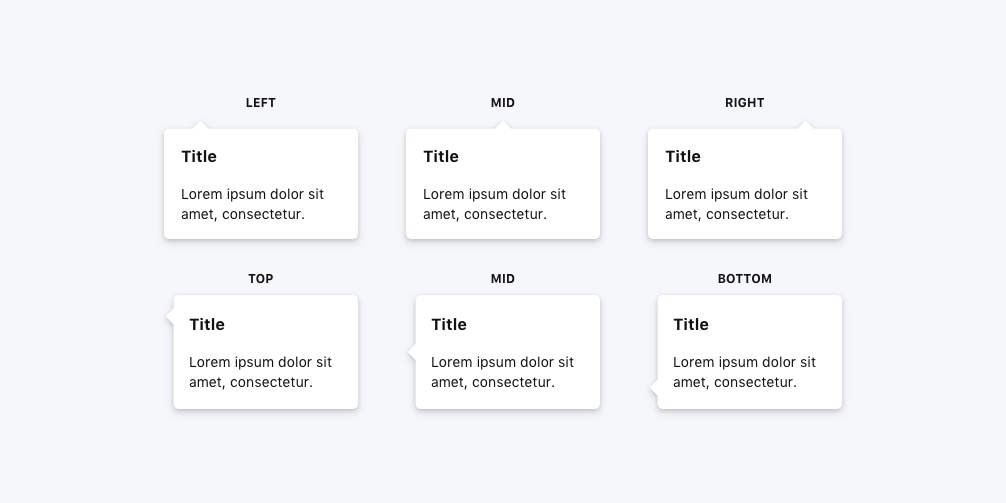Viewport: 1006px width, 503px height.
Task: Click the Title text in the TOP card
Action: tap(207, 324)
